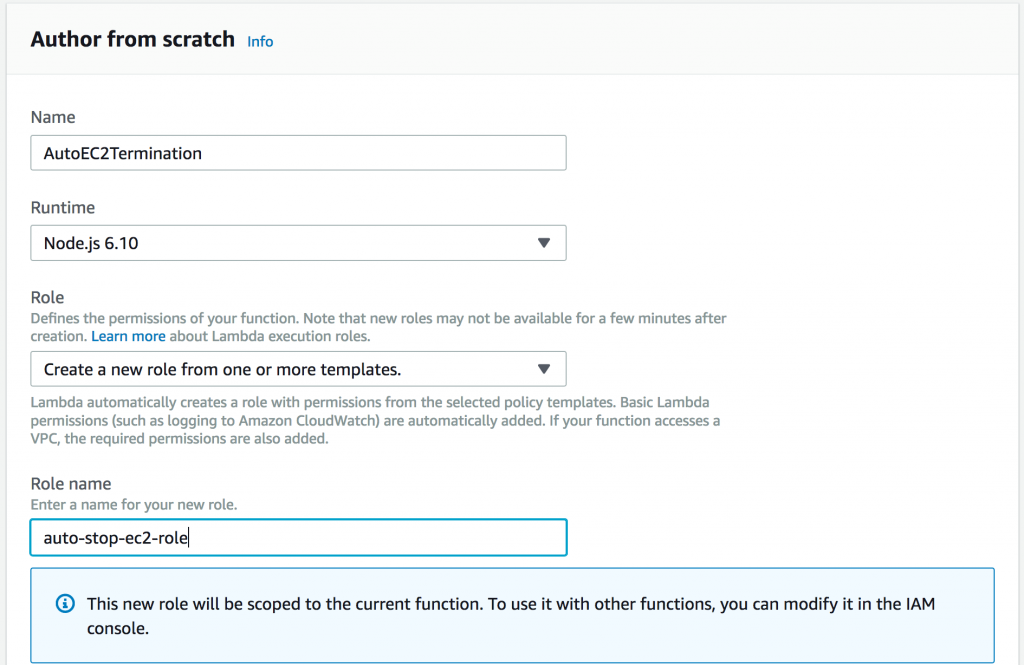Click the Name field label
The width and height of the screenshot is (1024, 665).
click(x=53, y=117)
